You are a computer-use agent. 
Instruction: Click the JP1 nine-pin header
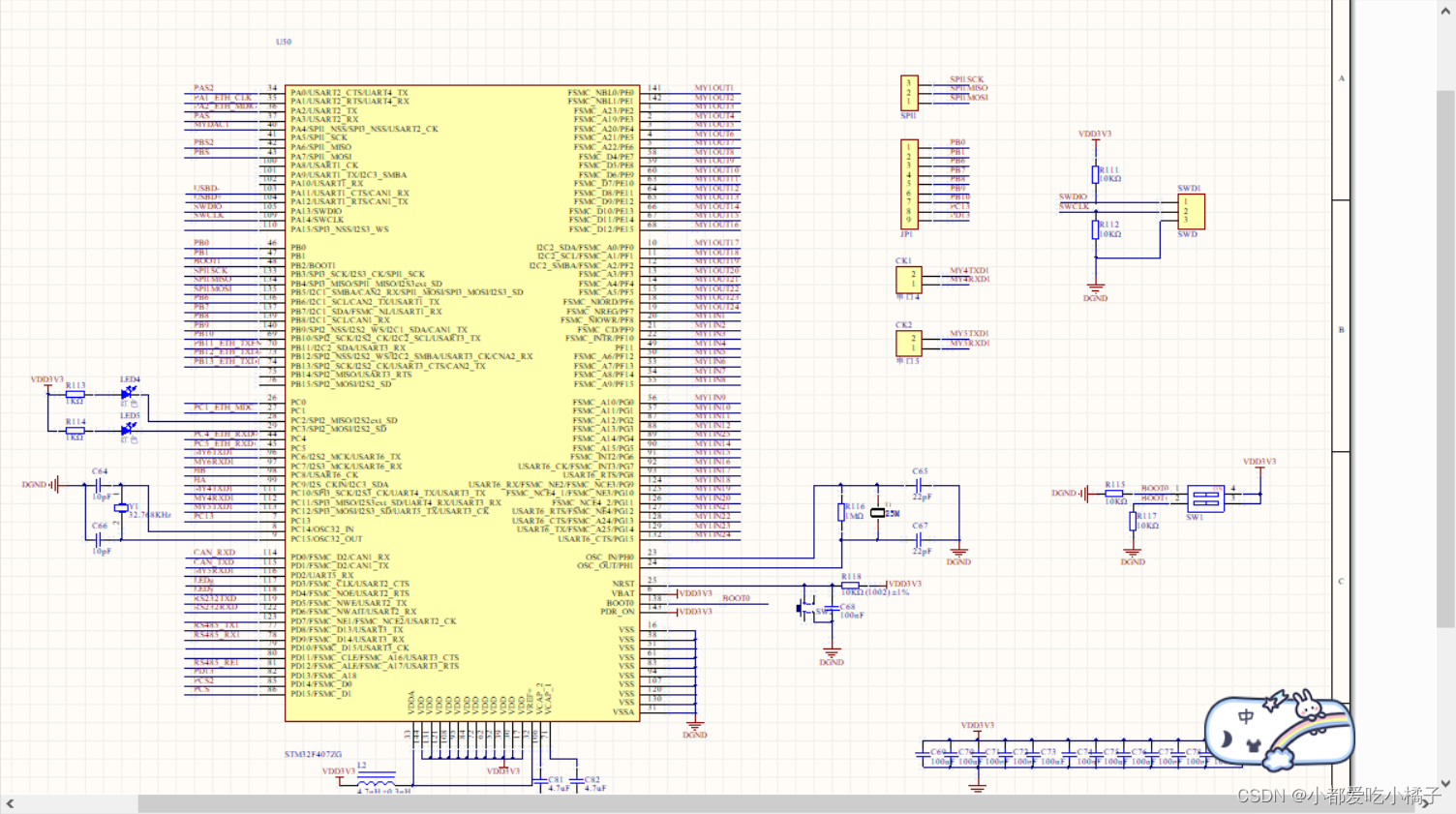point(910,184)
